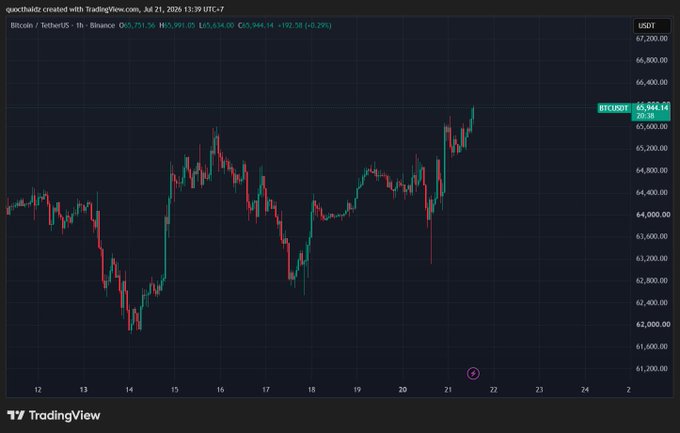Click the TradingView logo
This screenshot has width=680, height=433.
[54, 416]
